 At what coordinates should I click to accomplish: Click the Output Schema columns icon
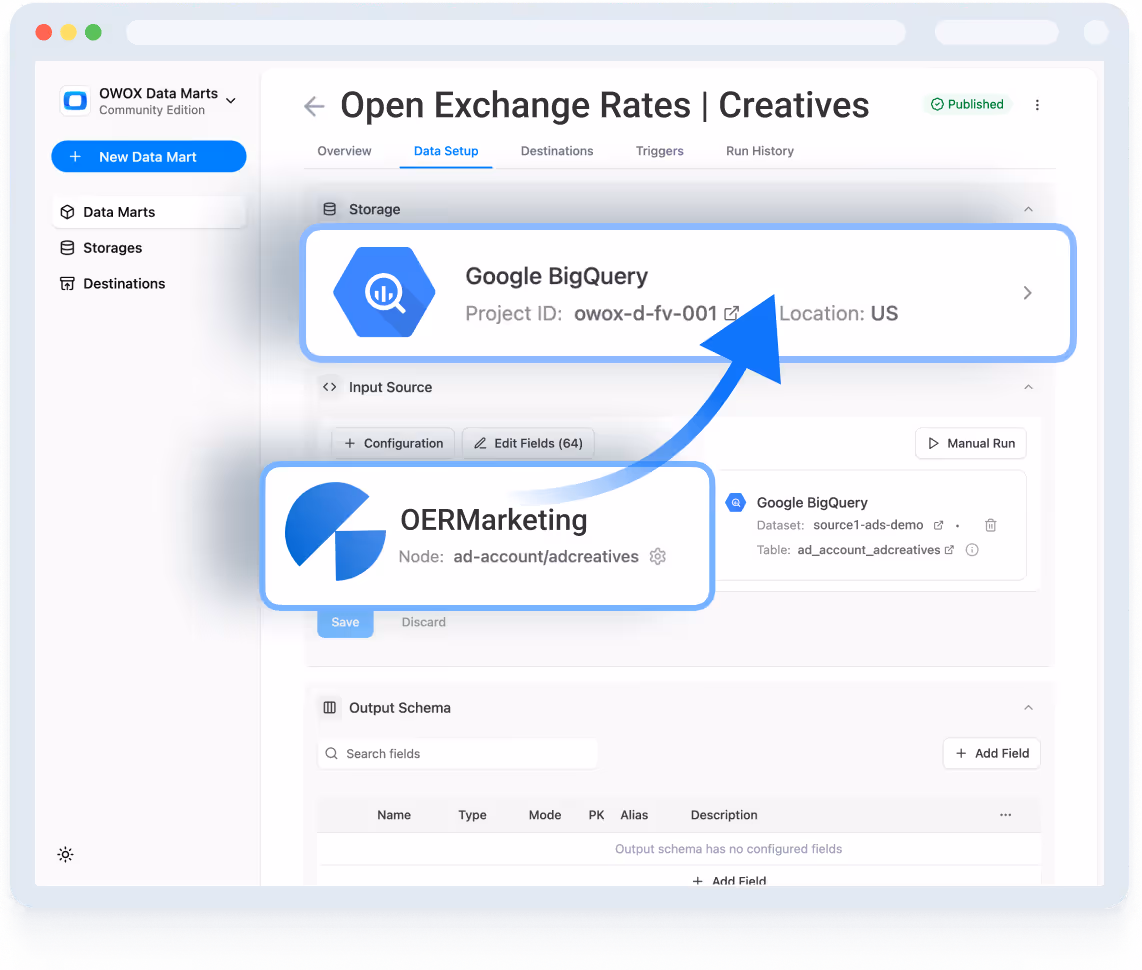(330, 707)
